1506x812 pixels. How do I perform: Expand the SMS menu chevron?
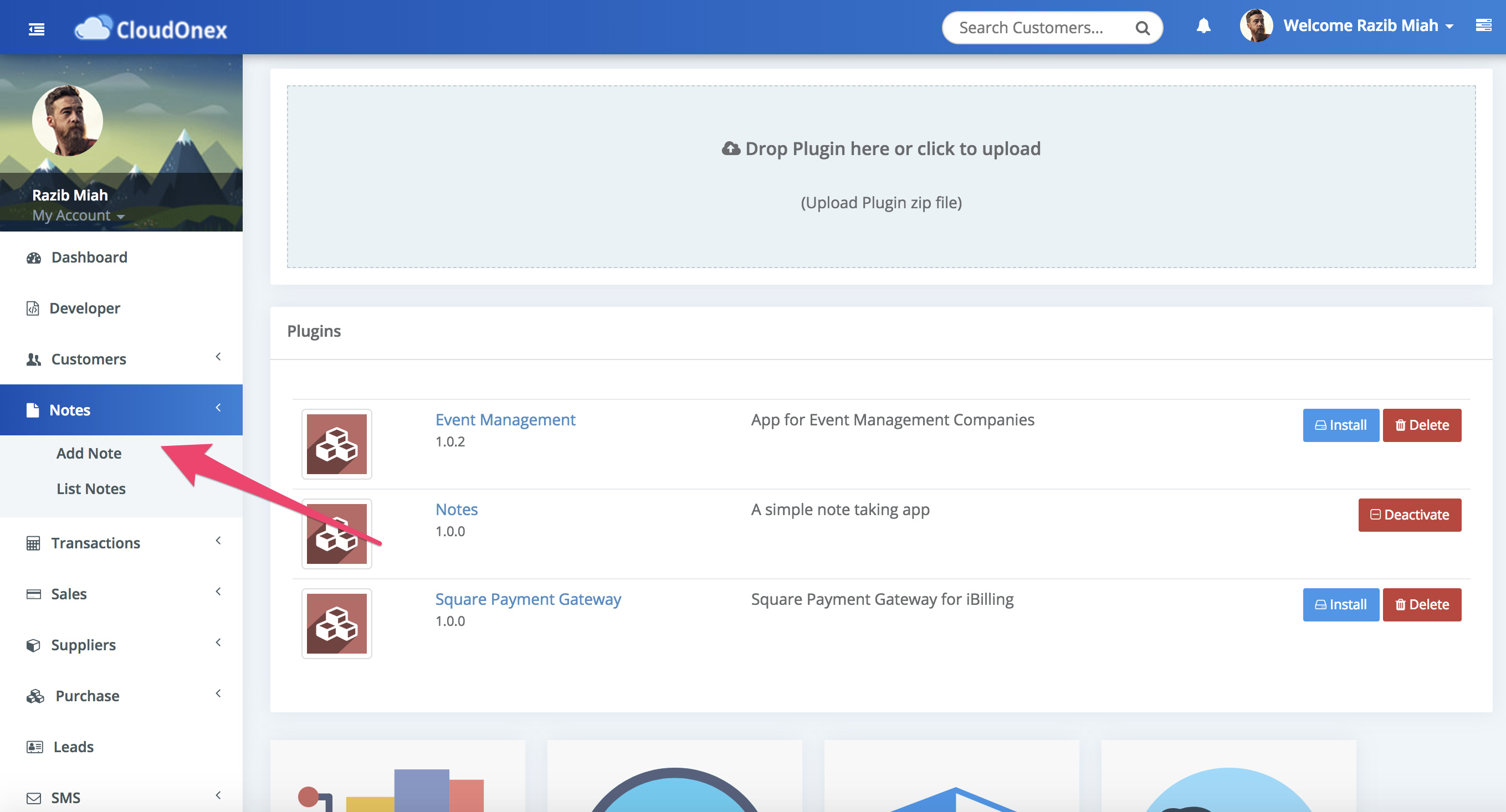pos(218,795)
